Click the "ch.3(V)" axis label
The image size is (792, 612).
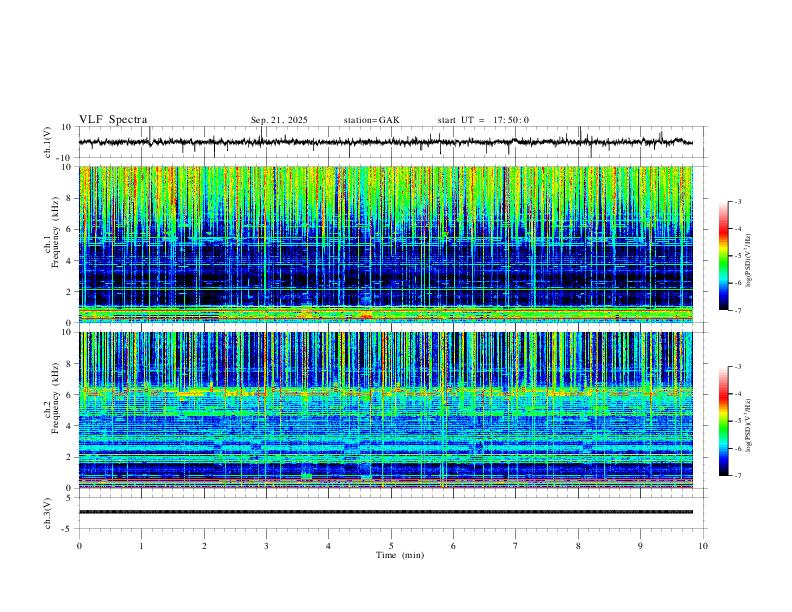[48, 513]
